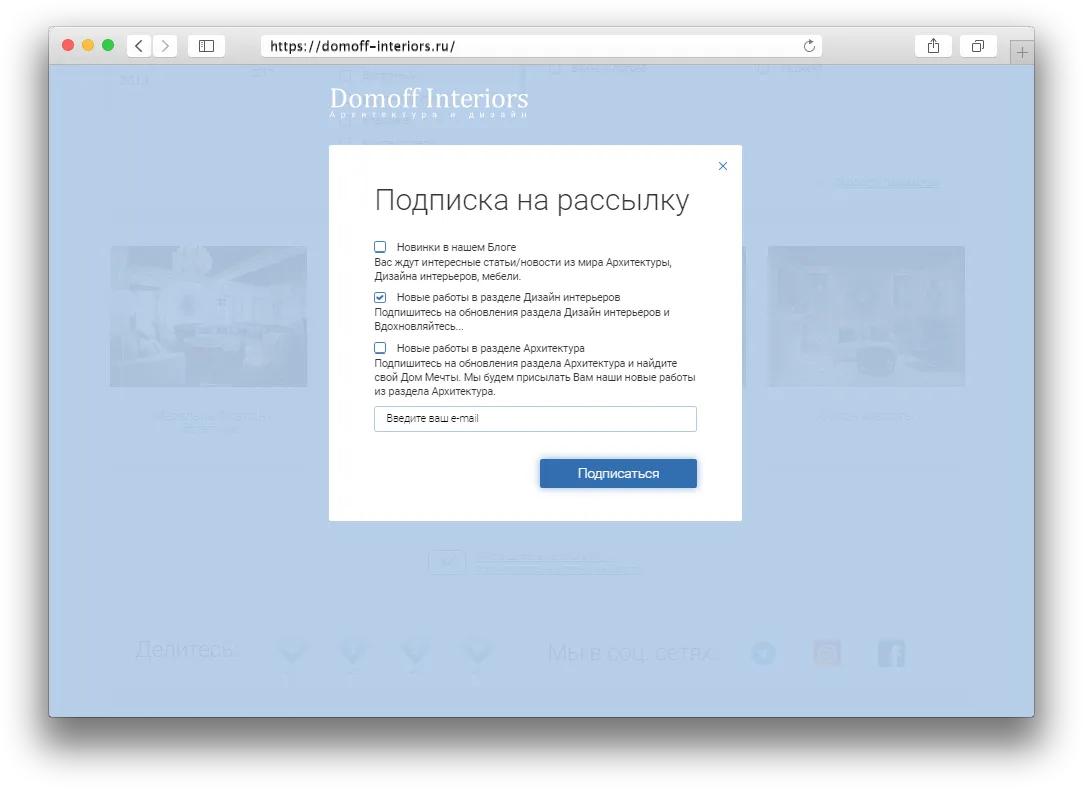Image resolution: width=1083 pixels, height=788 pixels.
Task: Go back using Safari's back arrow
Action: click(139, 46)
